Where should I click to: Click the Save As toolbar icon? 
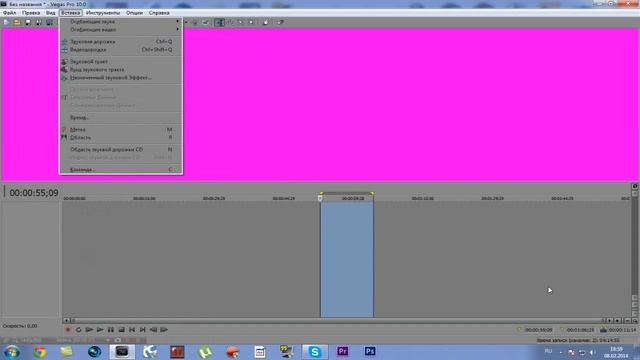click(x=38, y=22)
